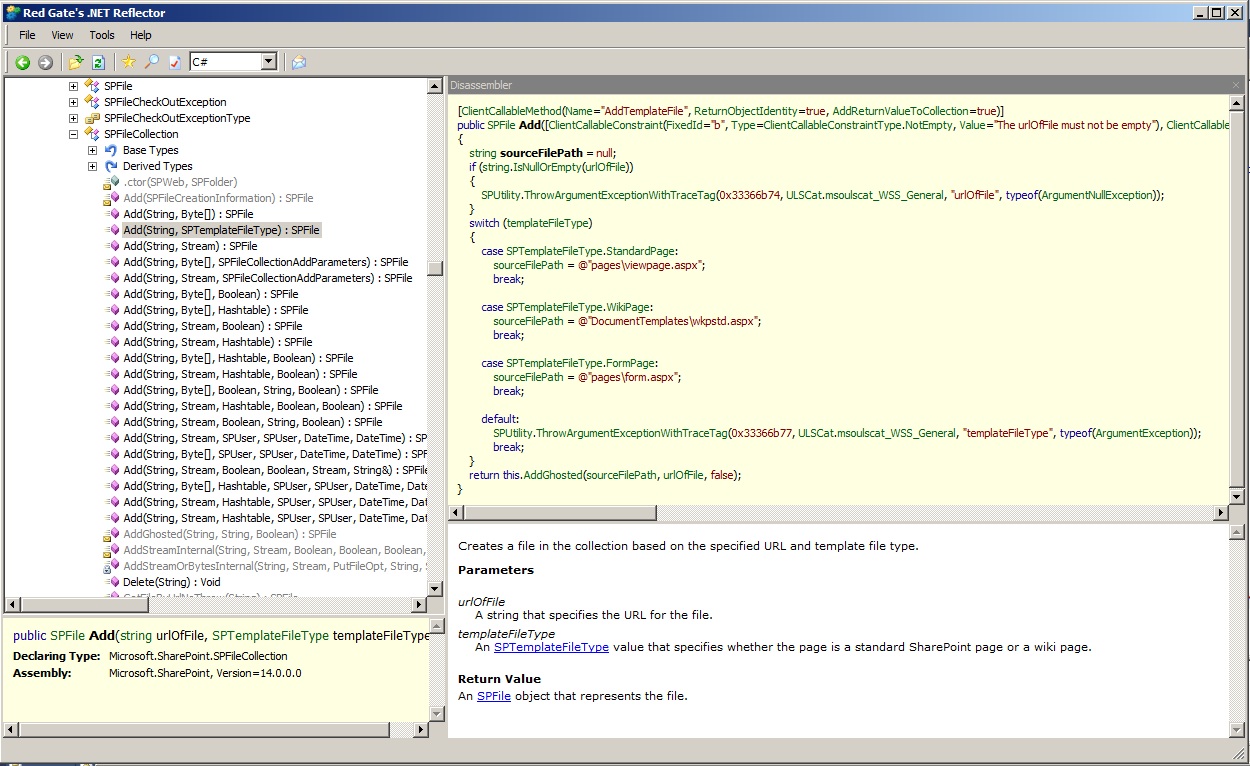Open Options using the checkmark page icon
1250x766 pixels.
pos(175,62)
